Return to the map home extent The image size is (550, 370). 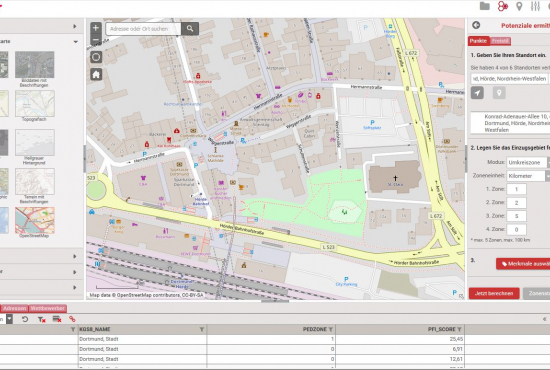pos(96,74)
